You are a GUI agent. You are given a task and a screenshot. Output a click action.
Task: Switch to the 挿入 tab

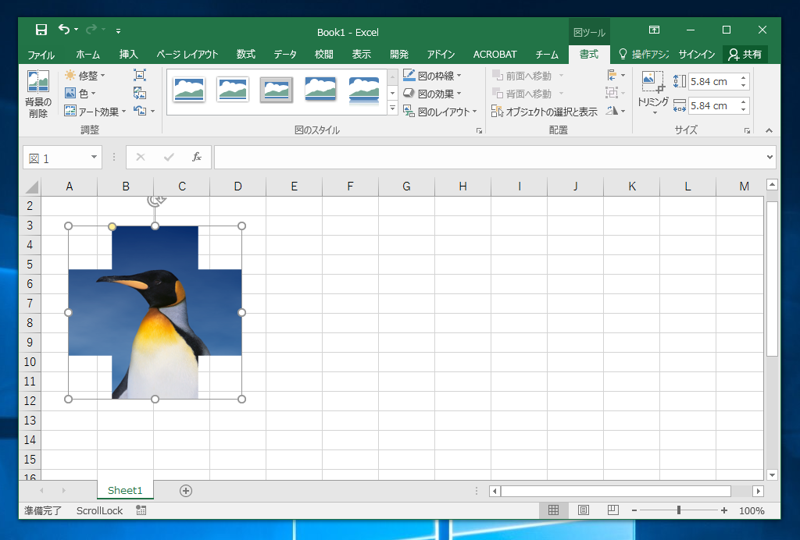(x=129, y=54)
